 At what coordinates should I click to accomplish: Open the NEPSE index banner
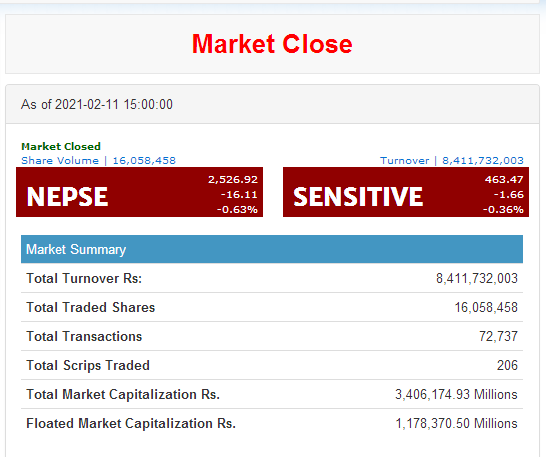point(139,192)
